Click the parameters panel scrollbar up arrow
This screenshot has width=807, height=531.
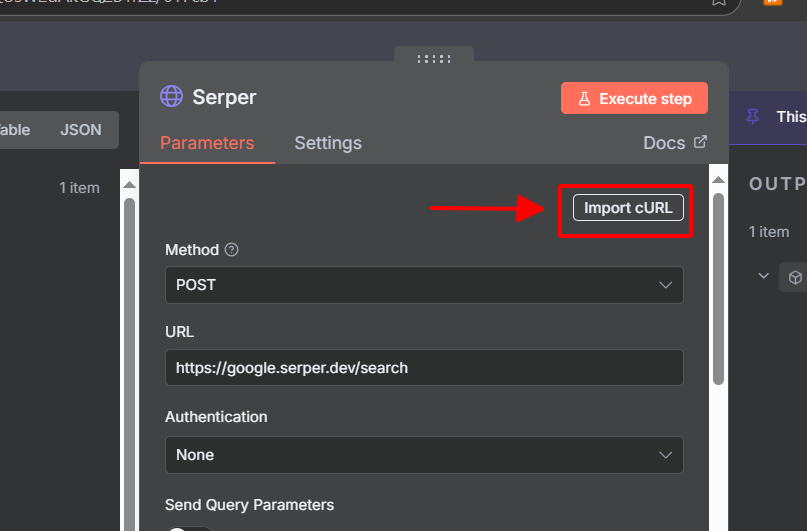pyautogui.click(x=718, y=180)
